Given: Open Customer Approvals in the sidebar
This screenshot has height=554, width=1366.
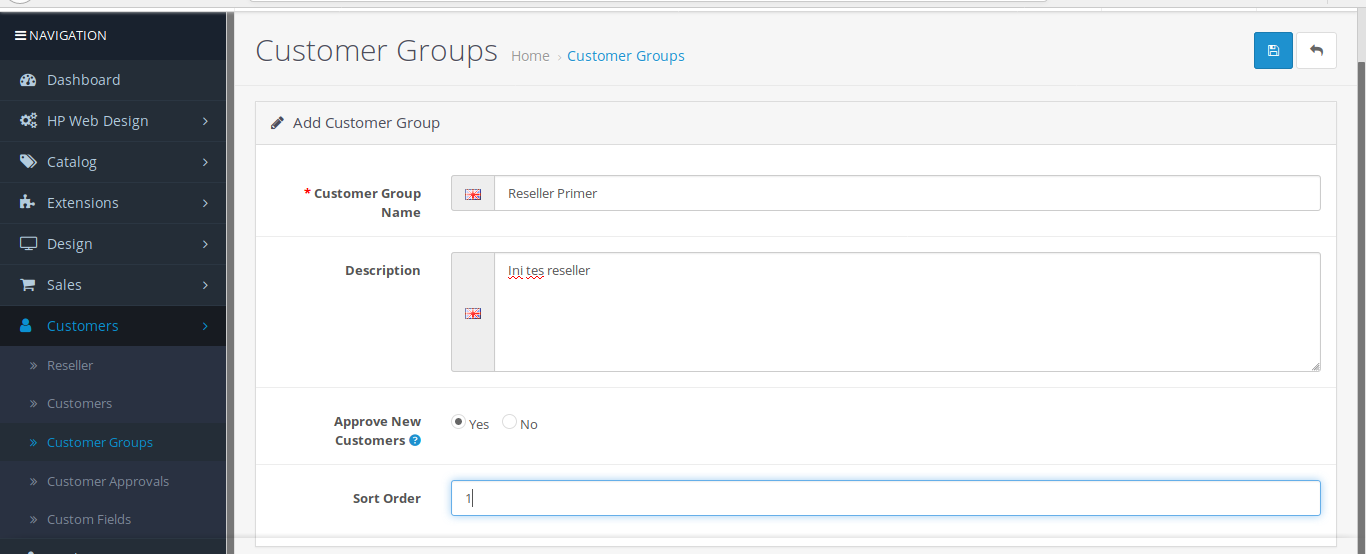Looking at the screenshot, I should tap(107, 481).
